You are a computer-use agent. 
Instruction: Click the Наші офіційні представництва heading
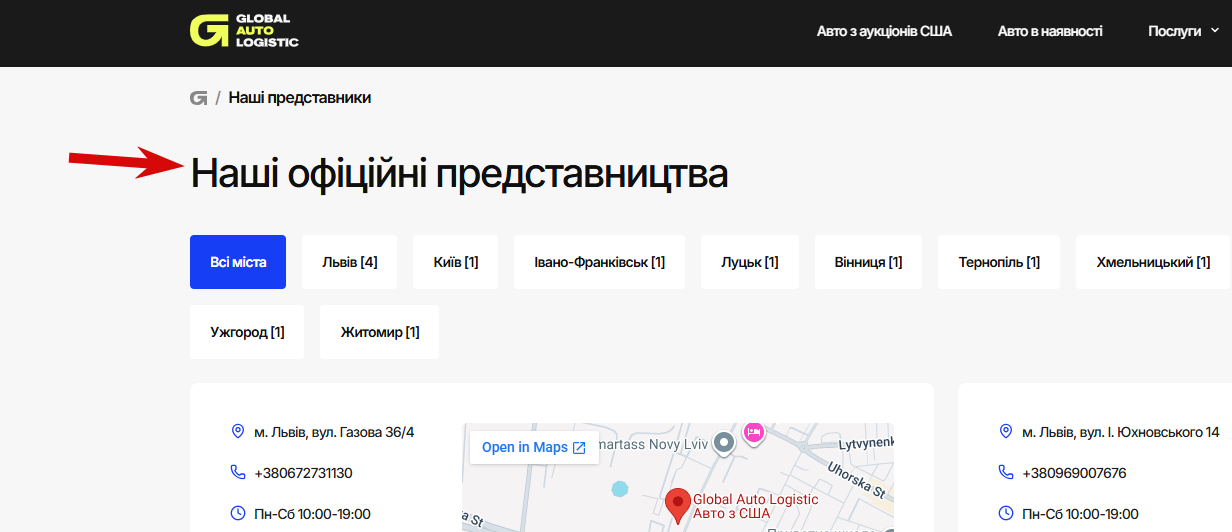[x=459, y=174]
